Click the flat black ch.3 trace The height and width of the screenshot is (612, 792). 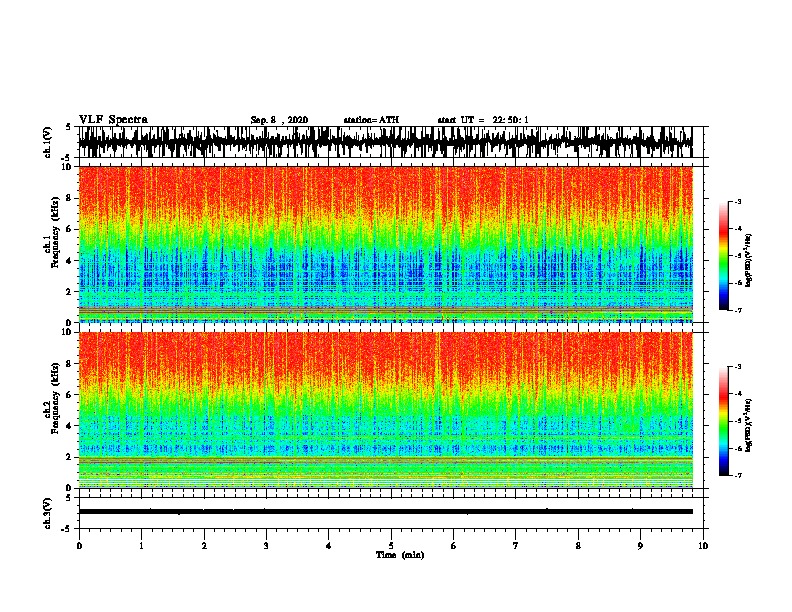point(385,512)
